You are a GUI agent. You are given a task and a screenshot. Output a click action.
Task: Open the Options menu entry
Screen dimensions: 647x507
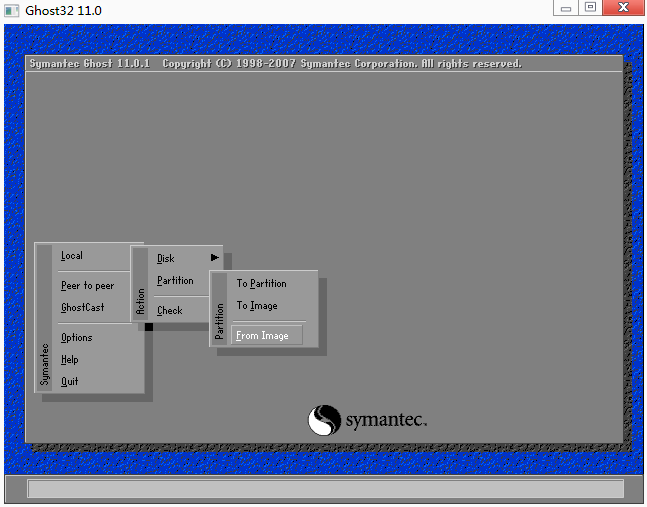pyautogui.click(x=77, y=337)
